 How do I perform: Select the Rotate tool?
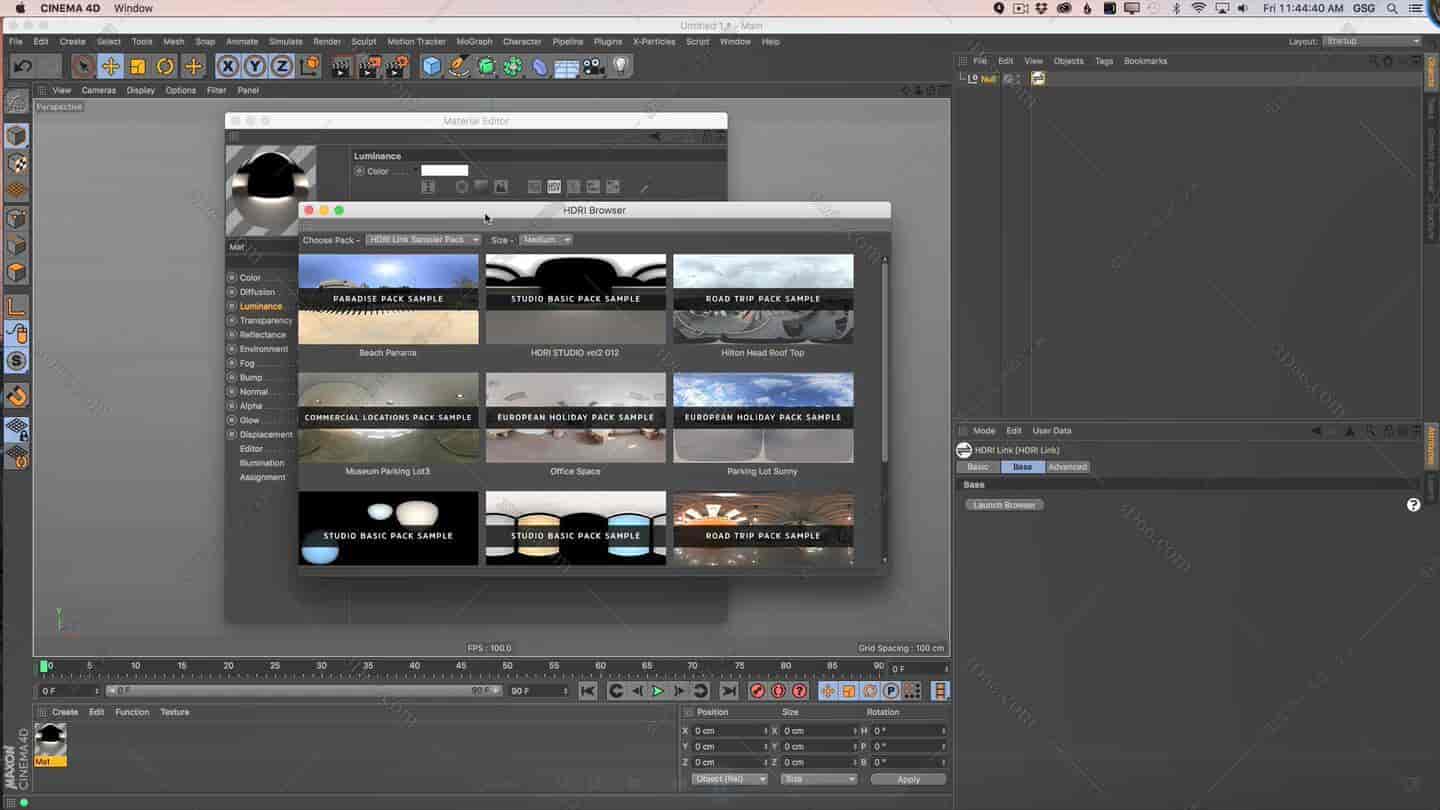166,66
